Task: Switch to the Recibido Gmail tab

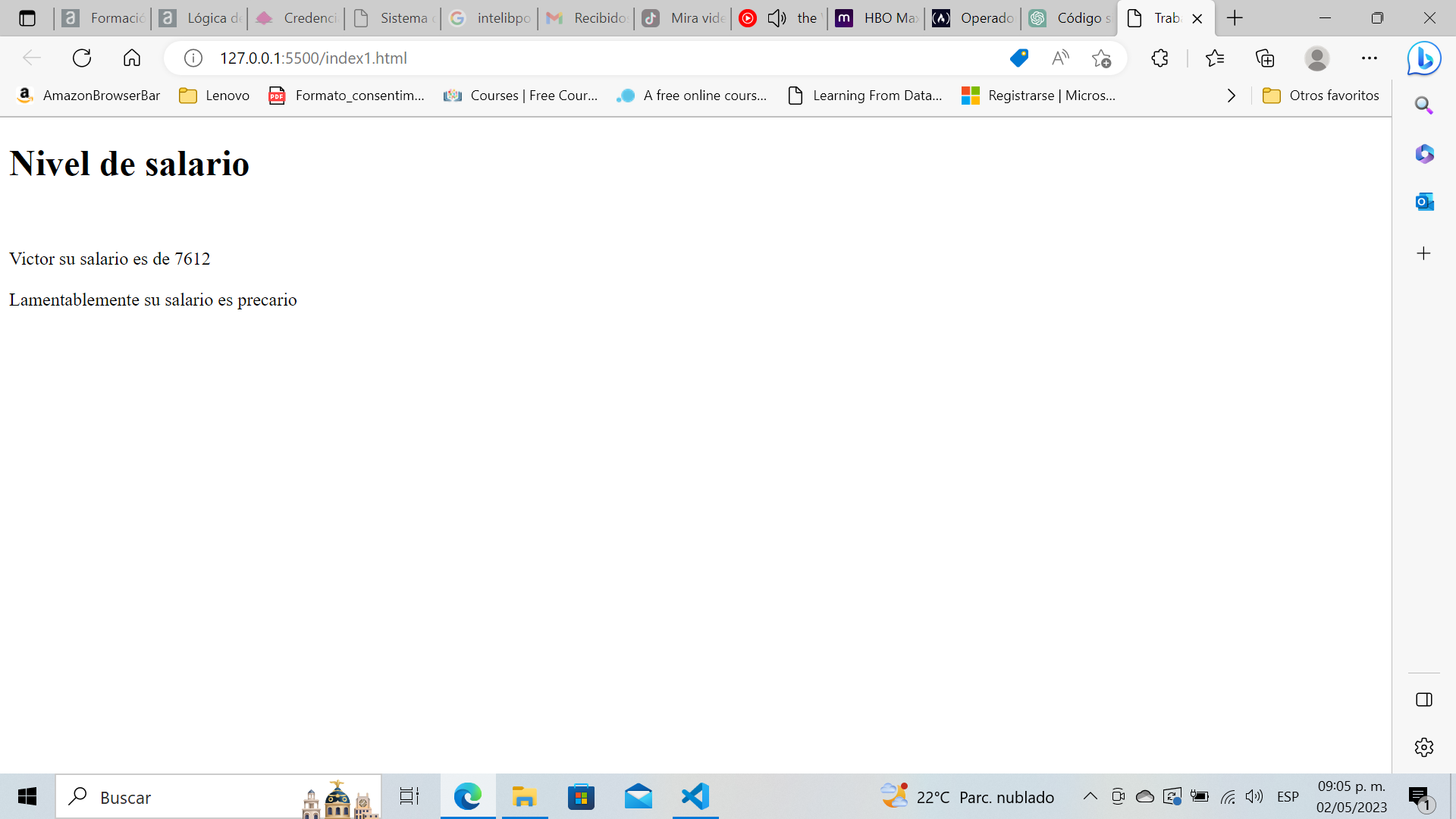Action: coord(587,18)
